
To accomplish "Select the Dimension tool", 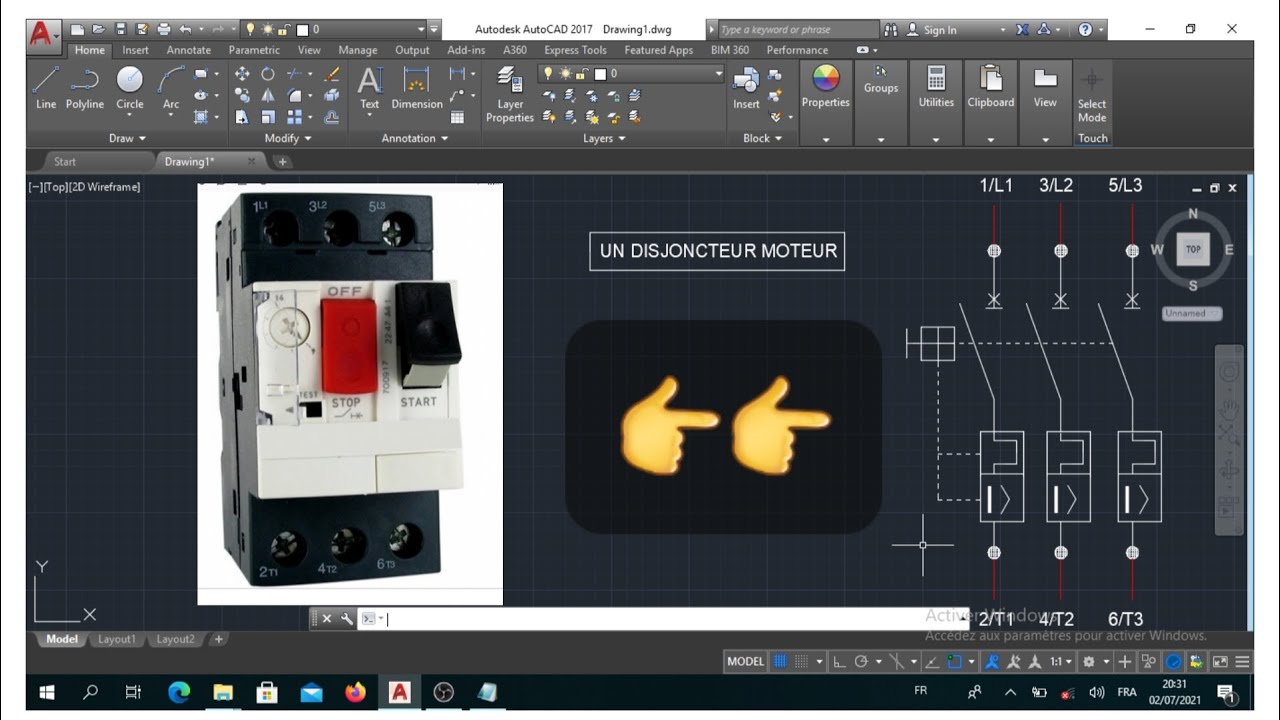I will (417, 88).
